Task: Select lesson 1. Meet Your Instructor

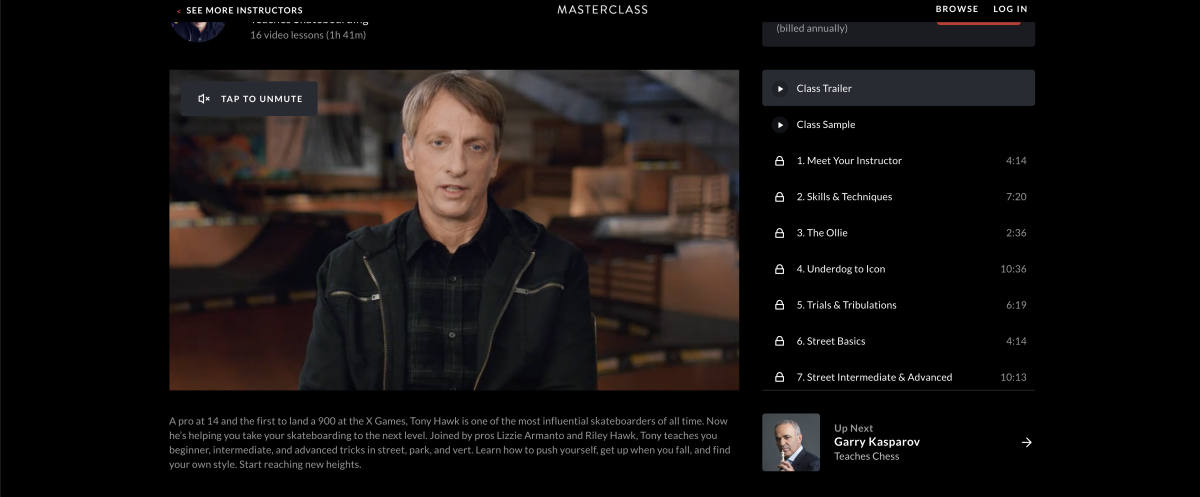Action: pyautogui.click(x=898, y=160)
